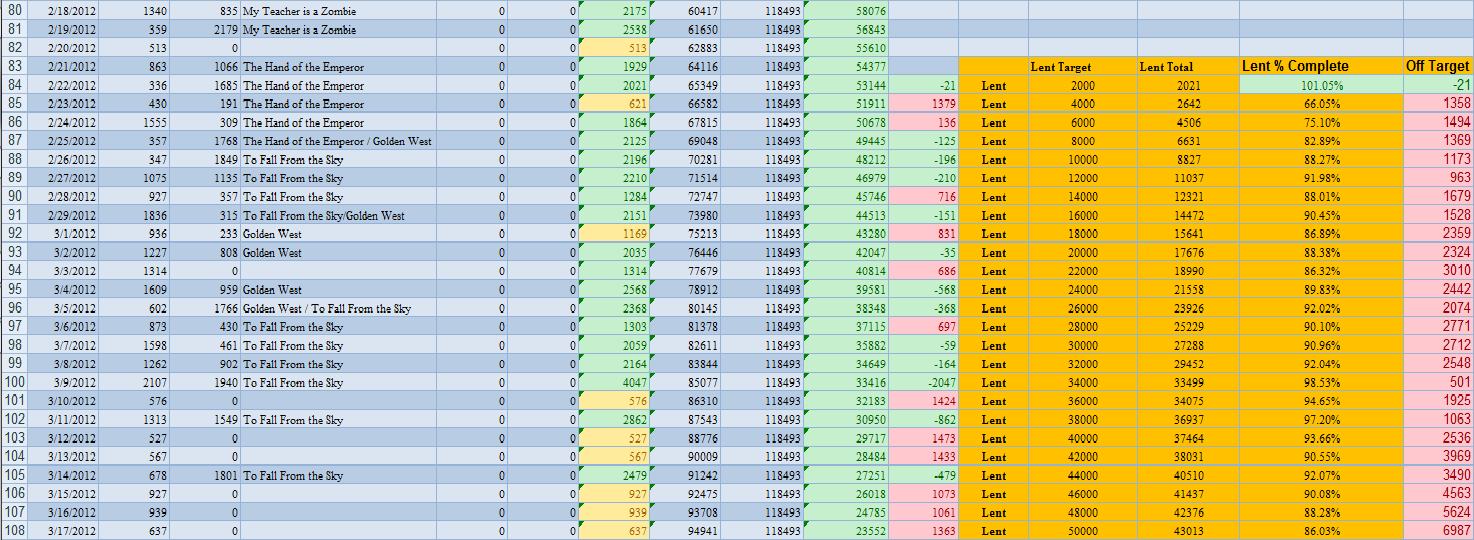Click 'The Hand of the Emperor / Golden West' cell
This screenshot has height=540, width=1474.
(338, 141)
